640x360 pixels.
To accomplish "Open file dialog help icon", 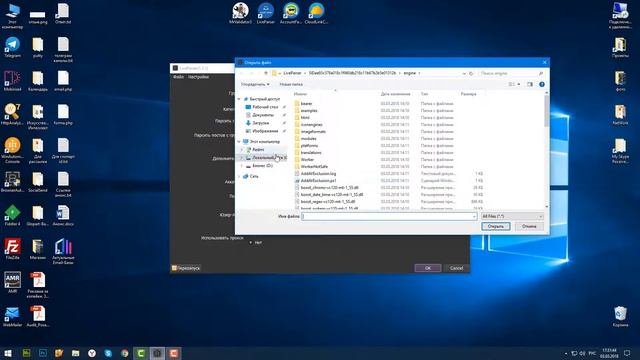I will coord(542,84).
